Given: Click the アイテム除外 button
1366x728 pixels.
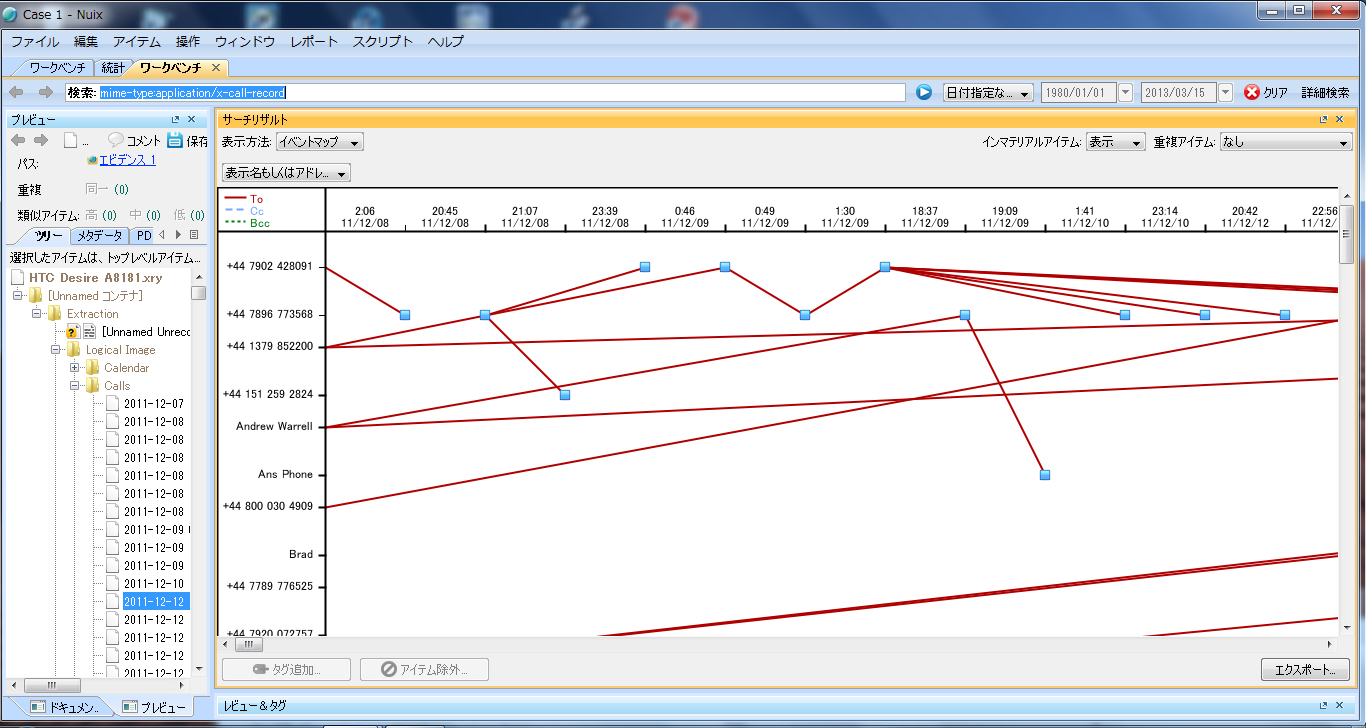Looking at the screenshot, I should click(x=424, y=669).
